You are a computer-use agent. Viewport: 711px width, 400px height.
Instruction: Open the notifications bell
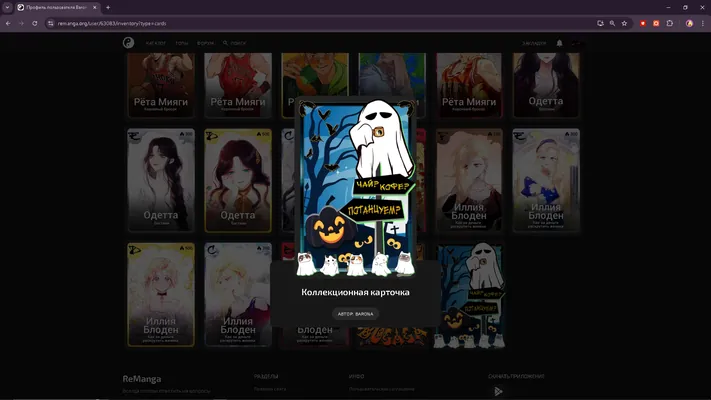(x=560, y=43)
